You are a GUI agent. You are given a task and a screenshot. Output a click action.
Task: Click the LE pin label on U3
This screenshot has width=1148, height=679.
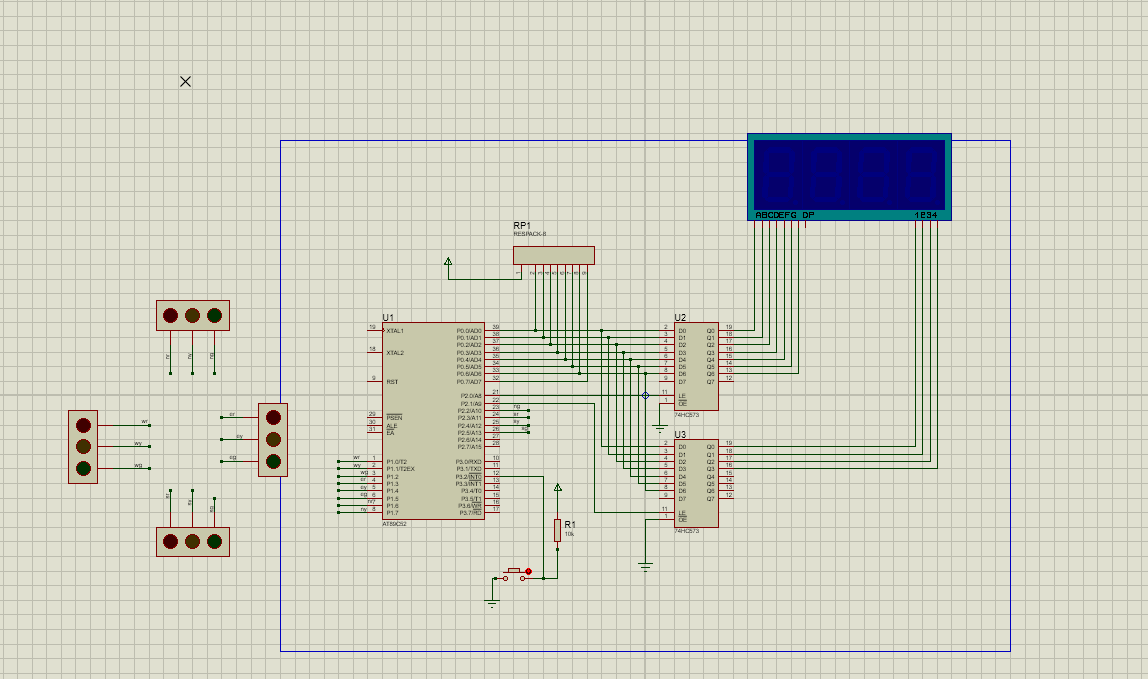[682, 513]
